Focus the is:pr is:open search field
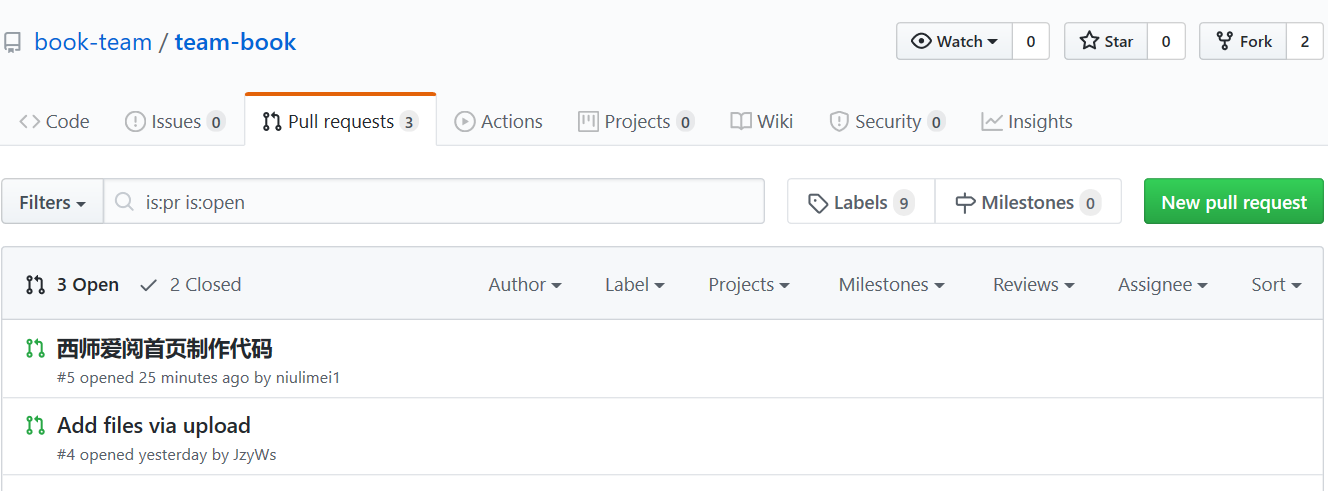The height and width of the screenshot is (491, 1328). [x=450, y=202]
